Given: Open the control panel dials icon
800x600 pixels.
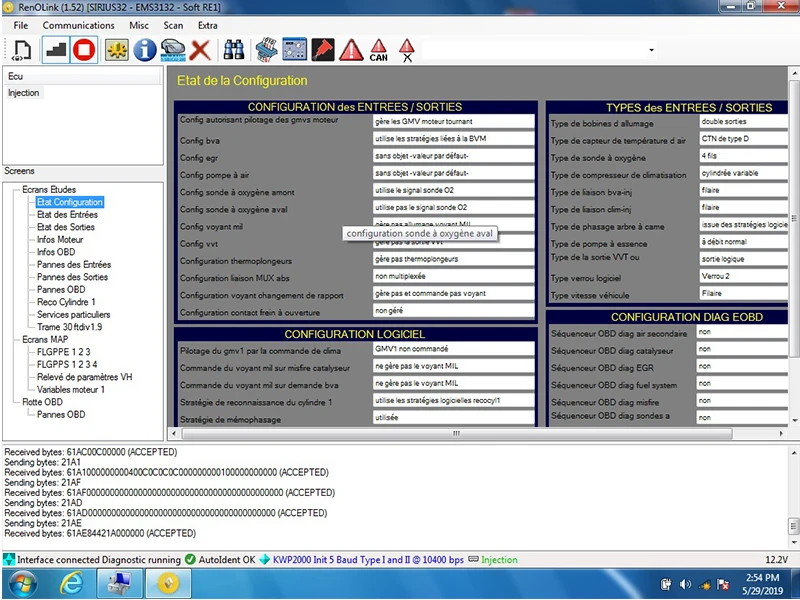Looking at the screenshot, I should 294,49.
